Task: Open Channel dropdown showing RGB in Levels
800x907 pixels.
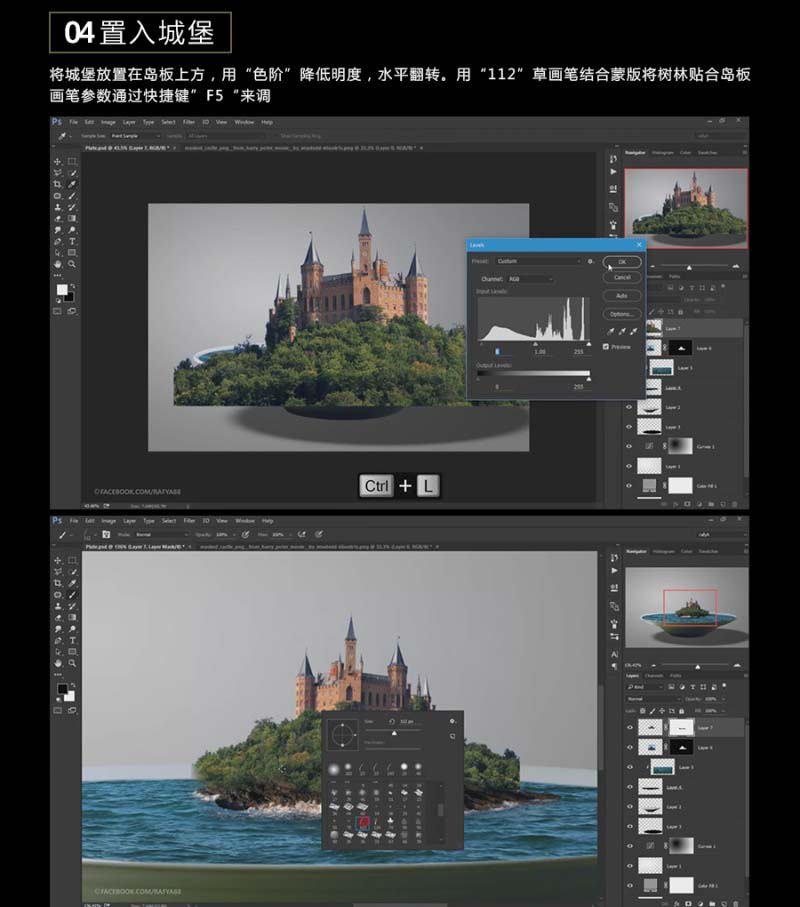Action: (x=530, y=279)
